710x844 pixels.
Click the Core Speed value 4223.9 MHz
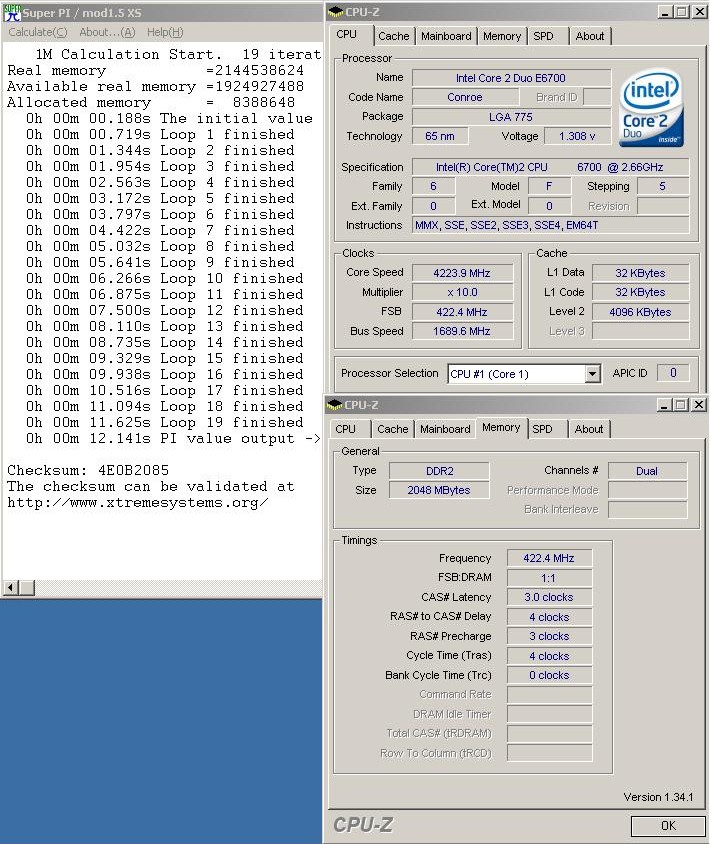click(462, 273)
